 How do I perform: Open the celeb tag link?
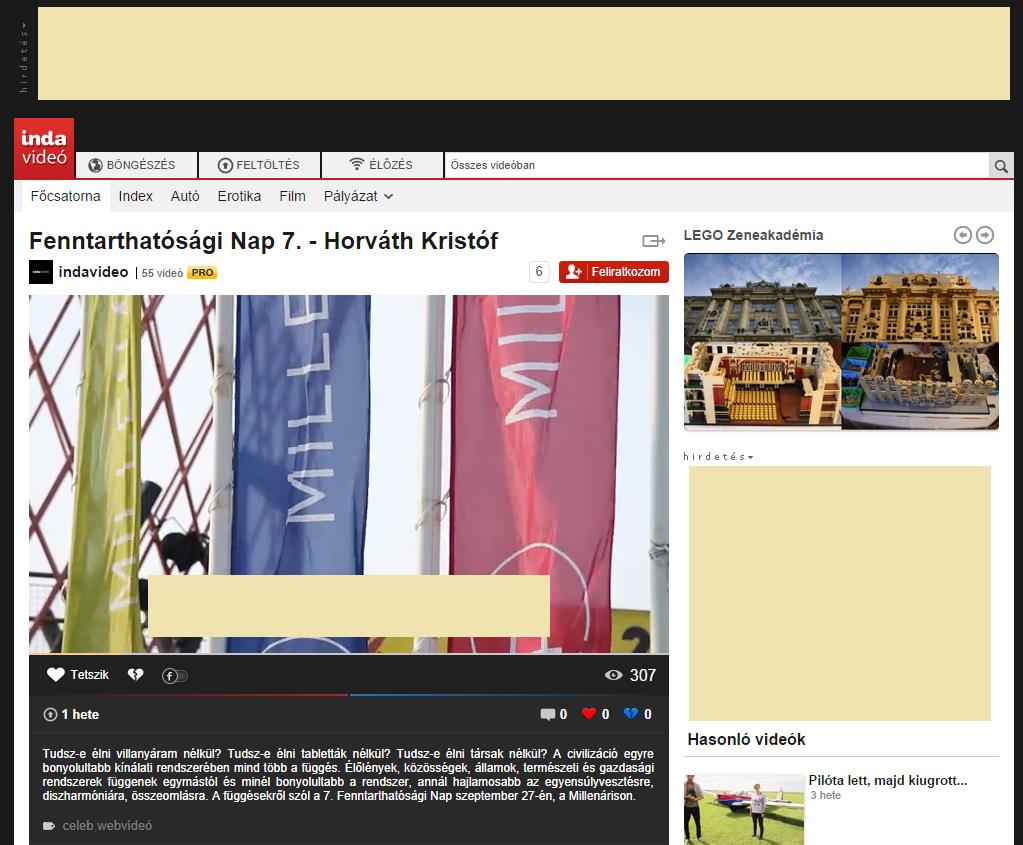(77, 826)
